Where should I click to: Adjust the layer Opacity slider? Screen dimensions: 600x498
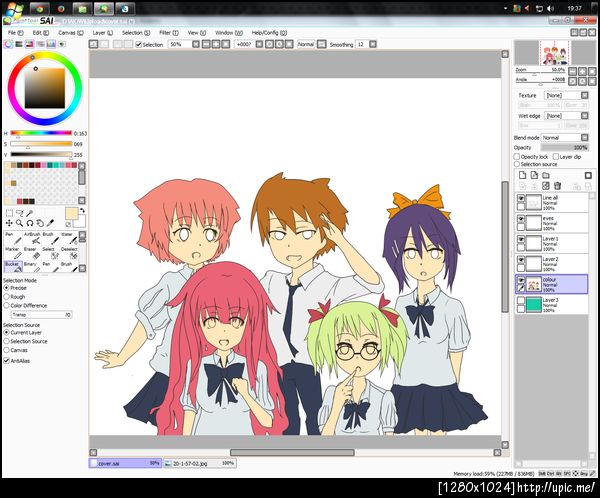tap(564, 147)
